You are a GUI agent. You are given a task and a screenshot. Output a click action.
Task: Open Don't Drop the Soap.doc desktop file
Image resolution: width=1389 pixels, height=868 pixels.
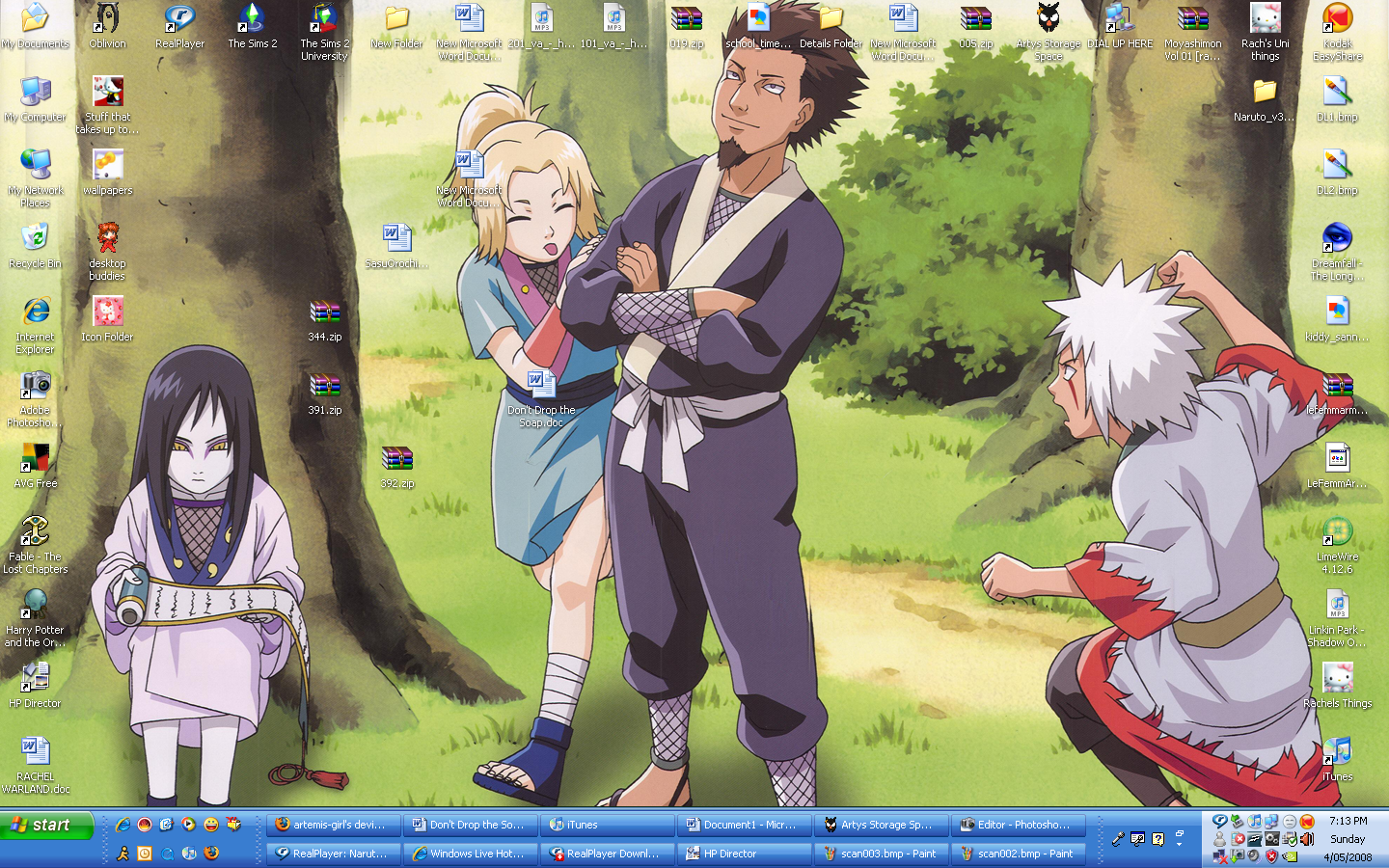pos(541,398)
